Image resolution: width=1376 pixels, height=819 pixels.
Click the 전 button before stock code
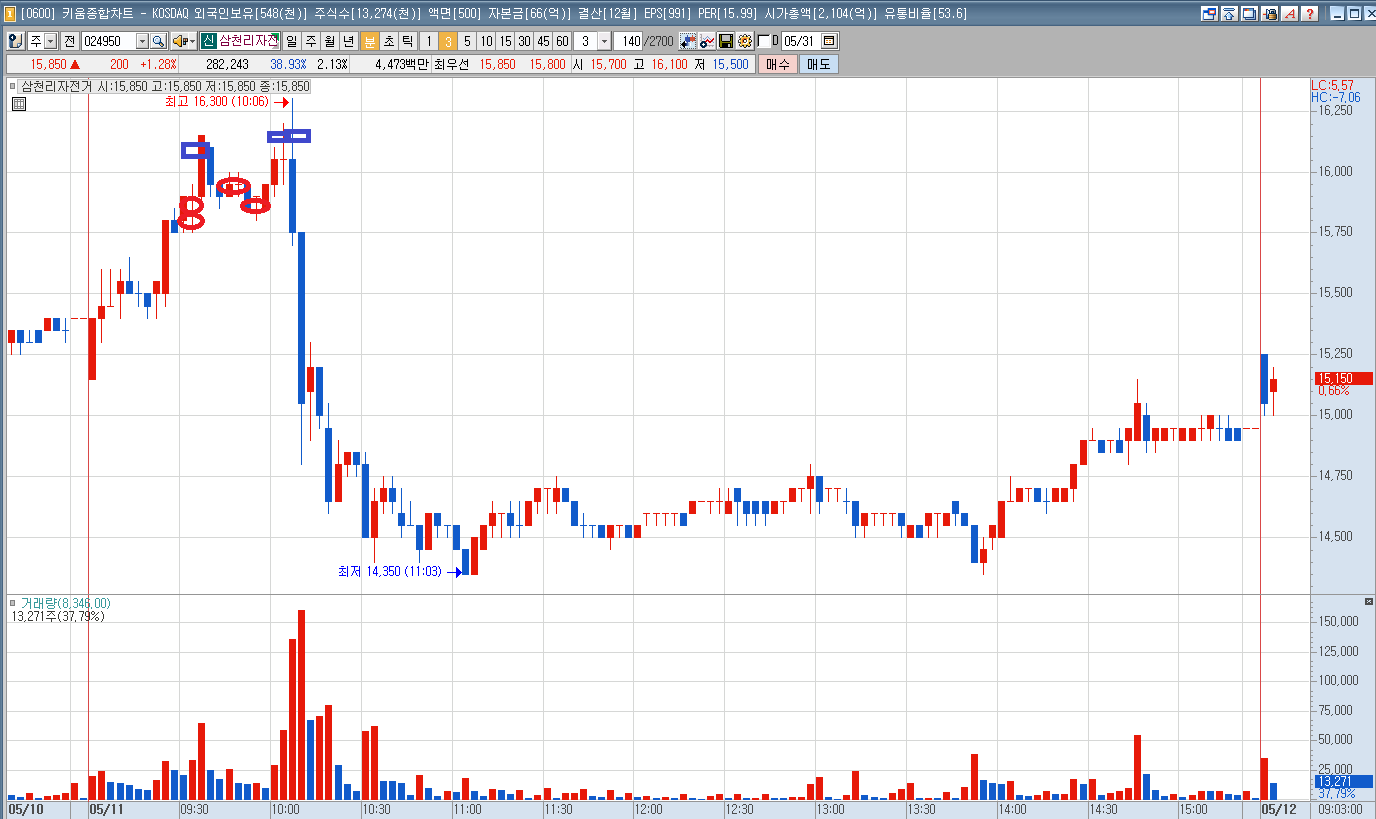pyautogui.click(x=69, y=41)
